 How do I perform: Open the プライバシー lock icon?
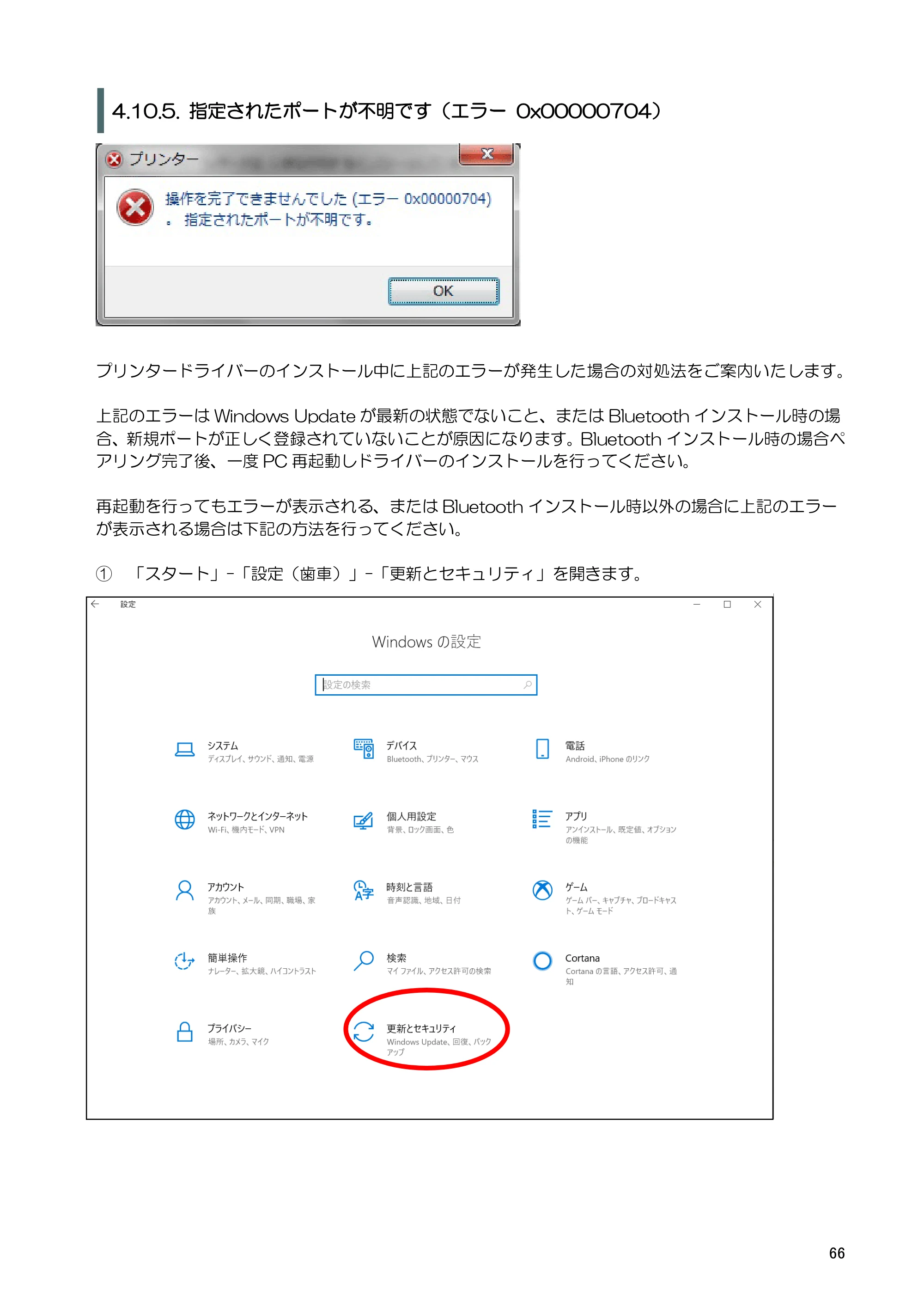click(x=184, y=1032)
